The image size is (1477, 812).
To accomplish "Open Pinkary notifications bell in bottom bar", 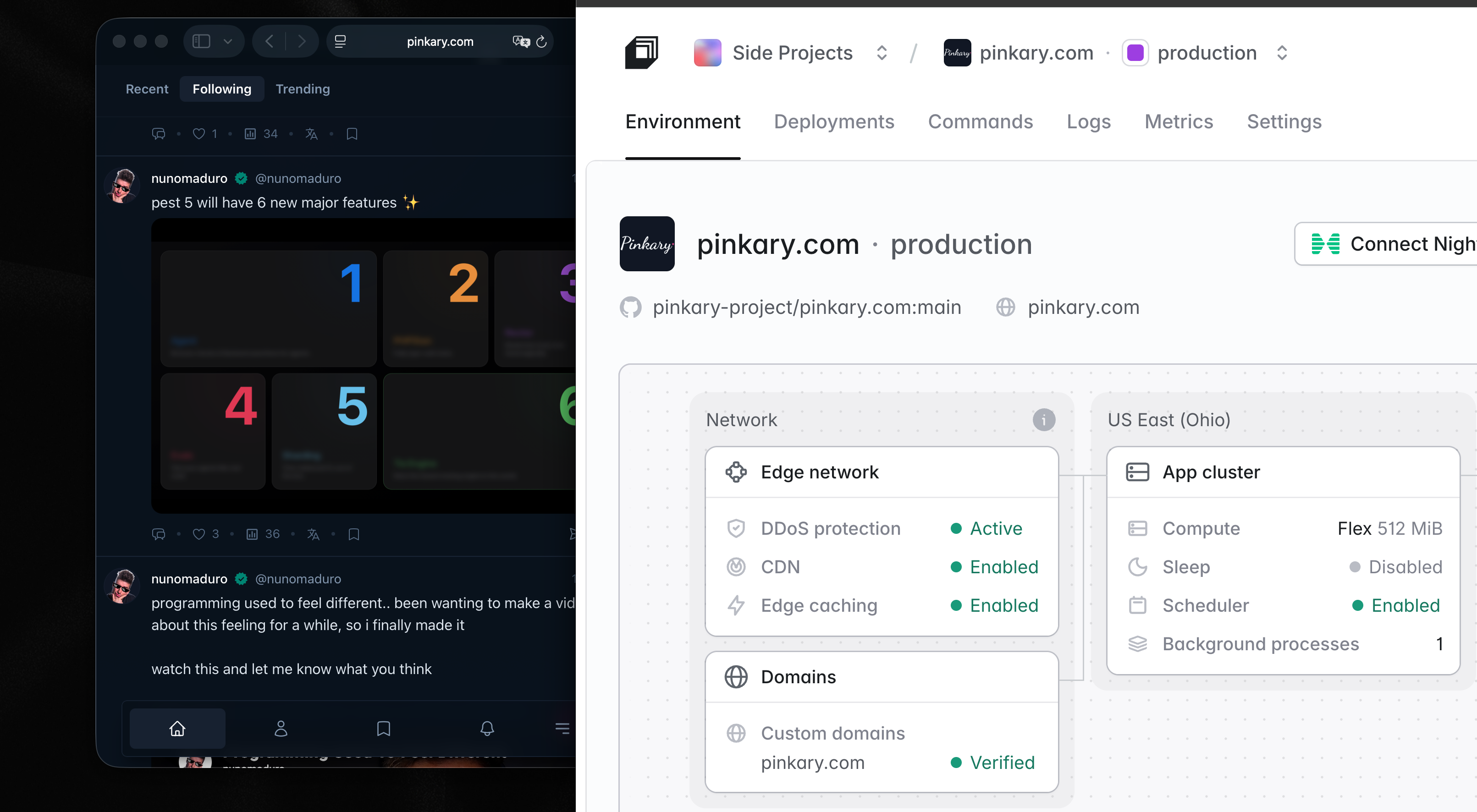I will (487, 728).
